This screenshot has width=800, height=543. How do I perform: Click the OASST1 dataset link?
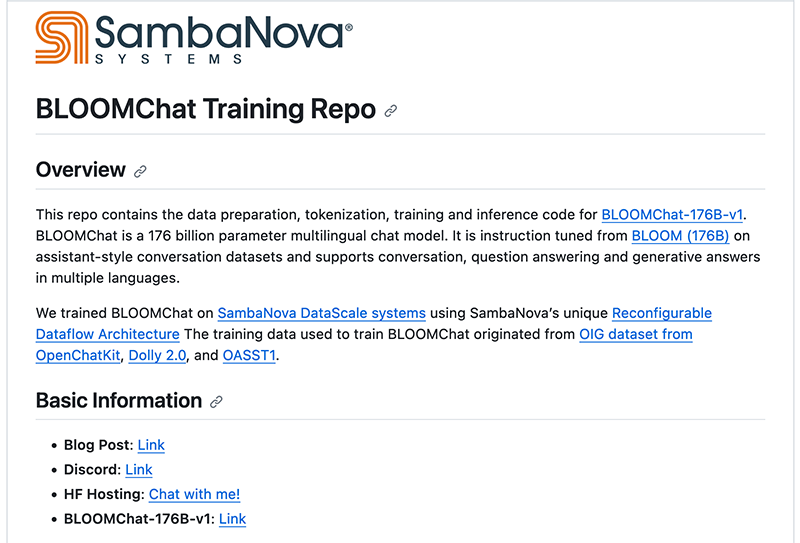(x=248, y=356)
